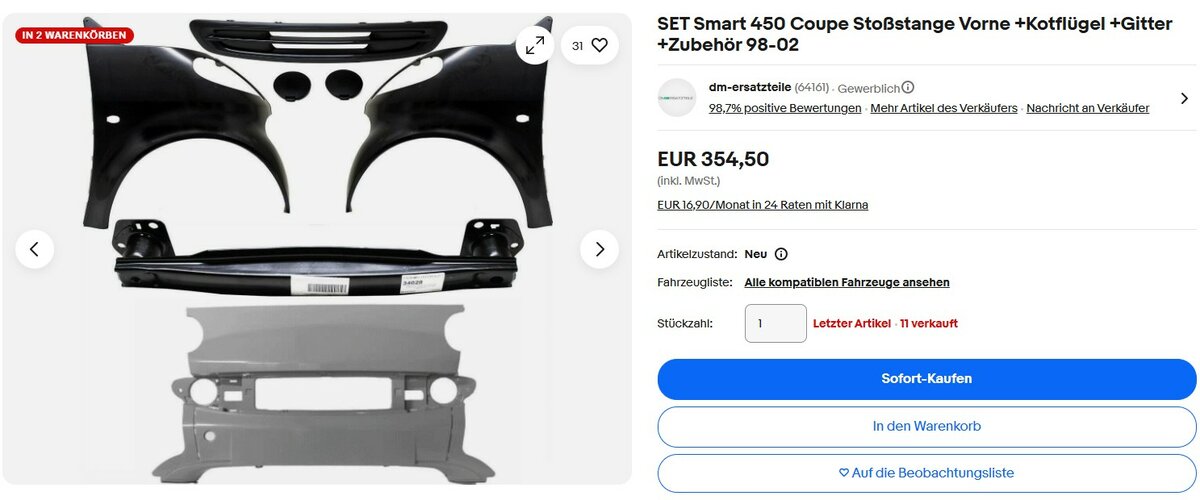1200x500 pixels.
Task: Open the Klarna 24 Raten financing link
Action: pyautogui.click(x=762, y=205)
